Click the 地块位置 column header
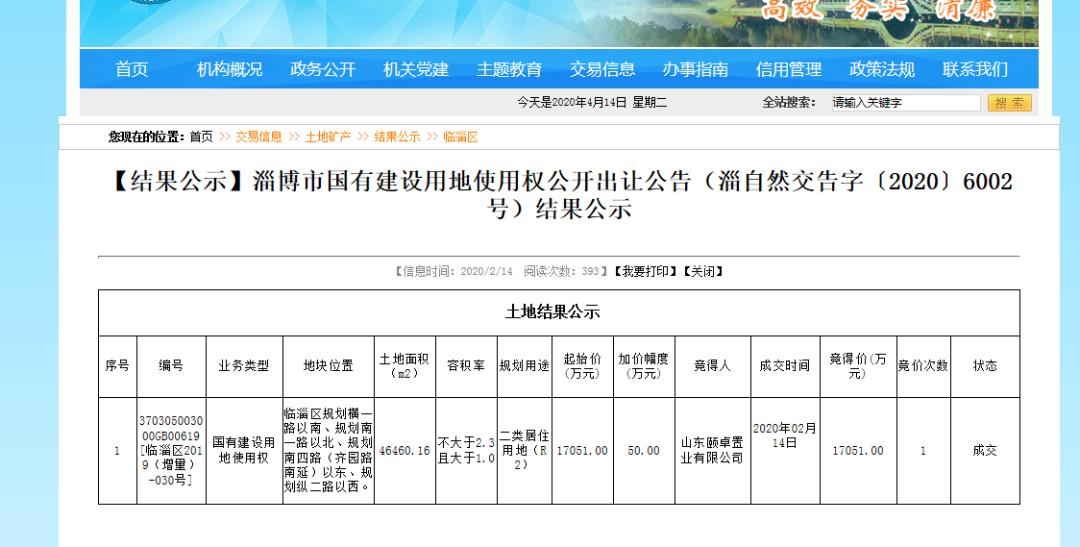Viewport: 1080px width, 547px height. [x=329, y=366]
